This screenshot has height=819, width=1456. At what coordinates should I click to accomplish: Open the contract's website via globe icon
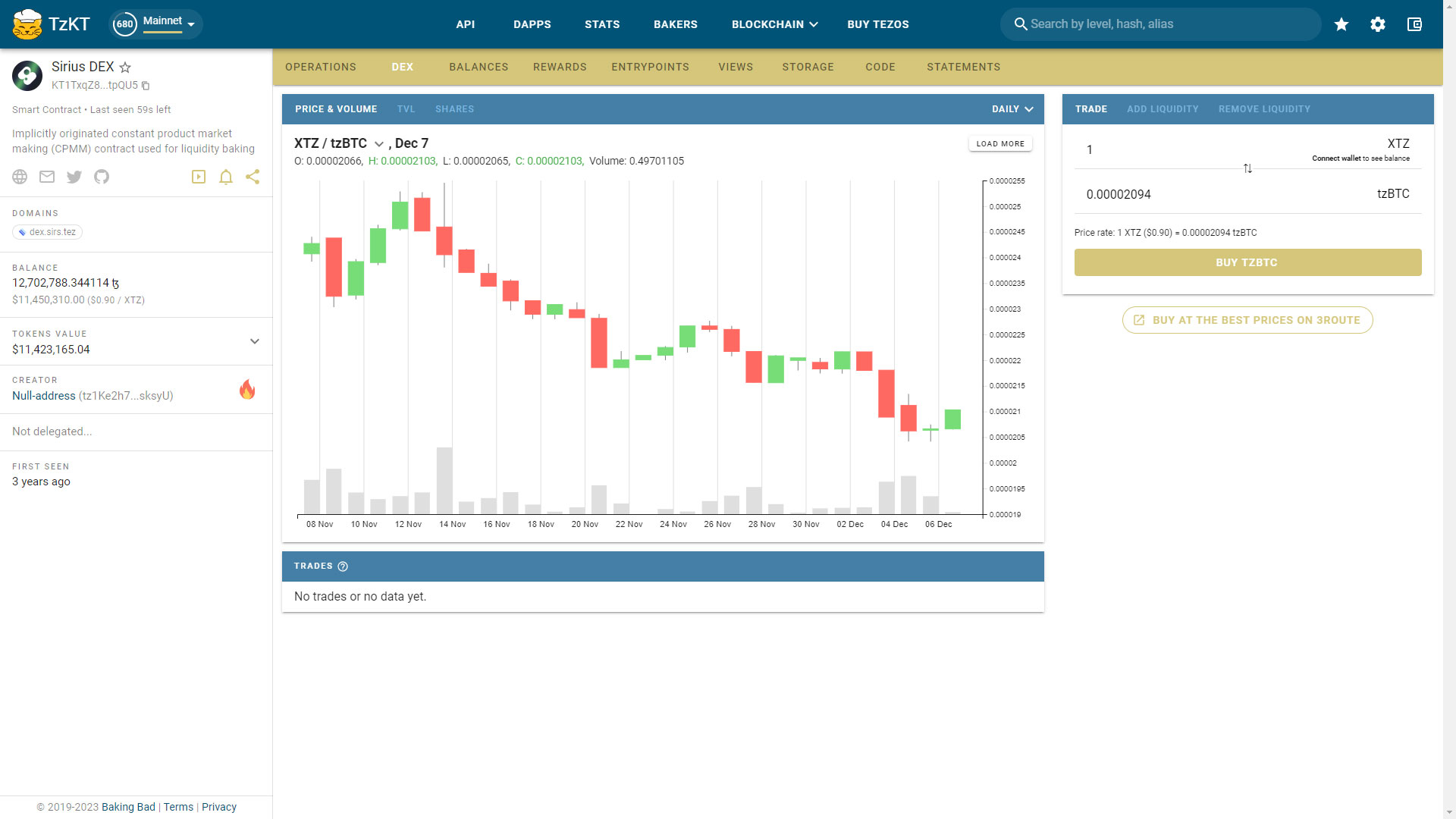20,177
